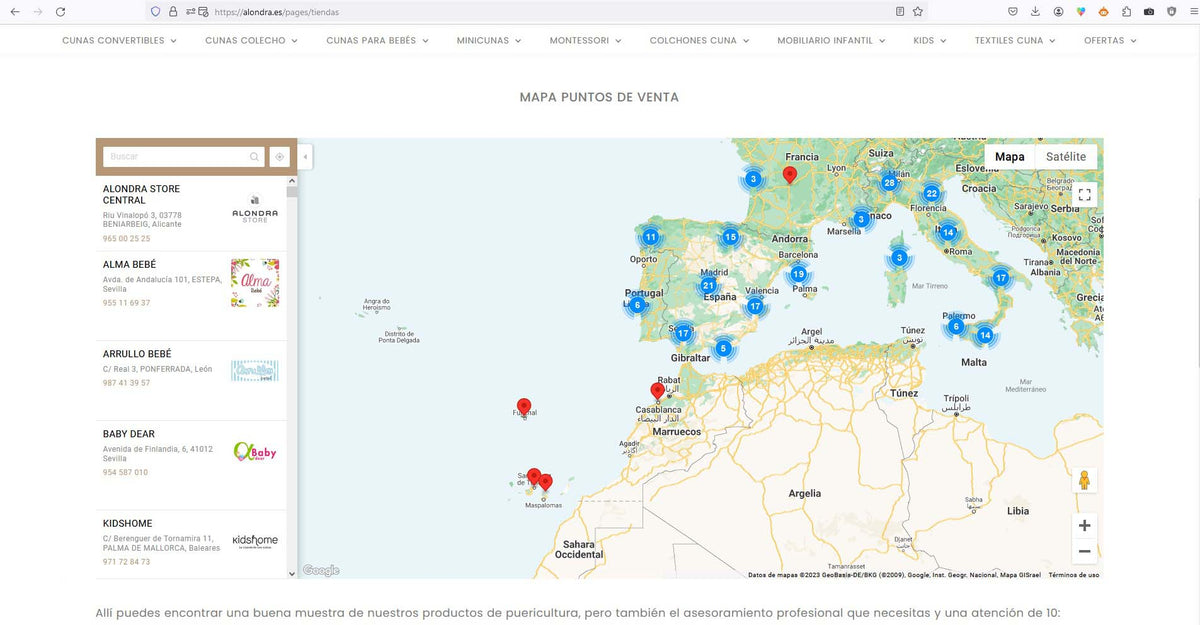The image size is (1200, 625).
Task: Click phone number 965 00 25 25
Action: click(x=126, y=239)
